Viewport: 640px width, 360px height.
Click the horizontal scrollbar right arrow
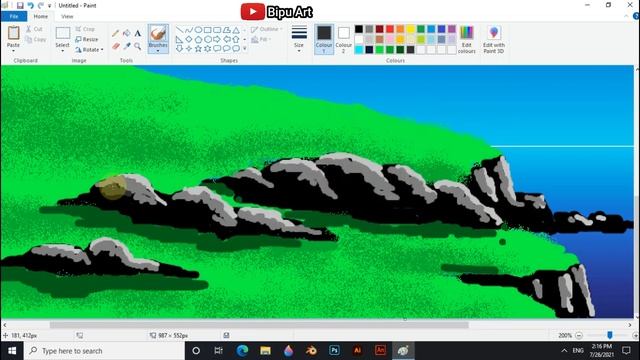(630, 325)
